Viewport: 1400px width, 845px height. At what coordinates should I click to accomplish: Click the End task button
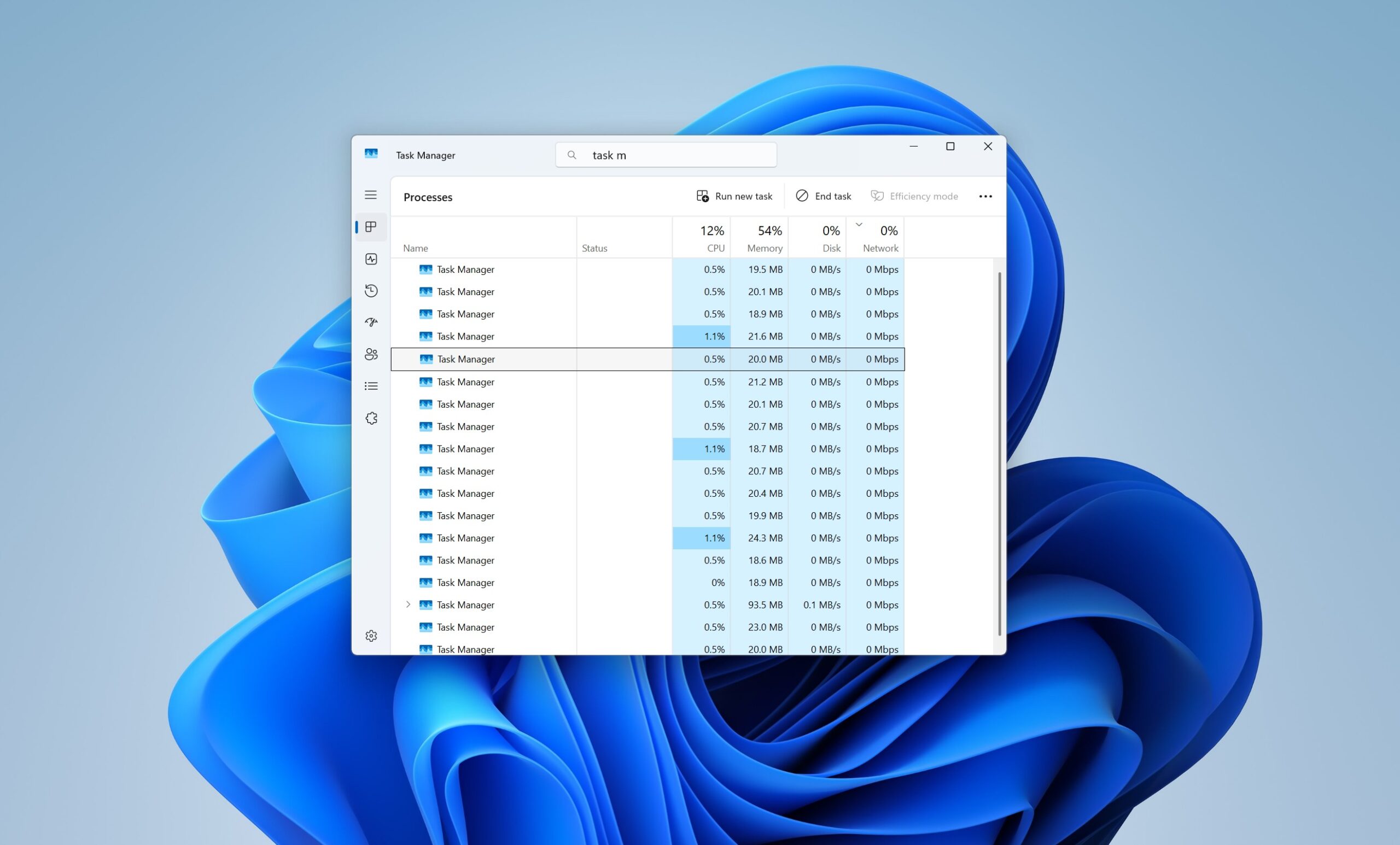click(x=822, y=196)
